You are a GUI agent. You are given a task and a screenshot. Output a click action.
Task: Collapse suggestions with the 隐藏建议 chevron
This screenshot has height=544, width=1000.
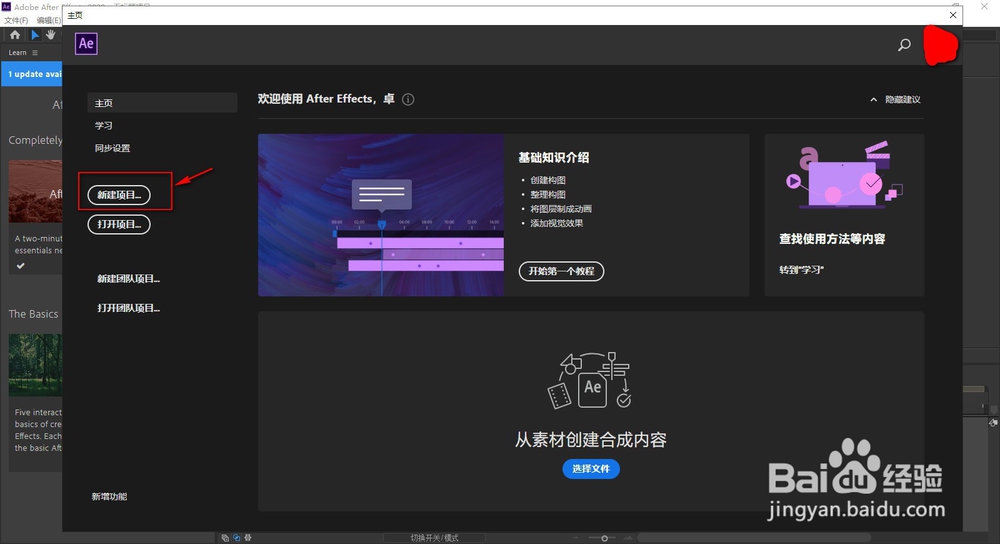(874, 99)
